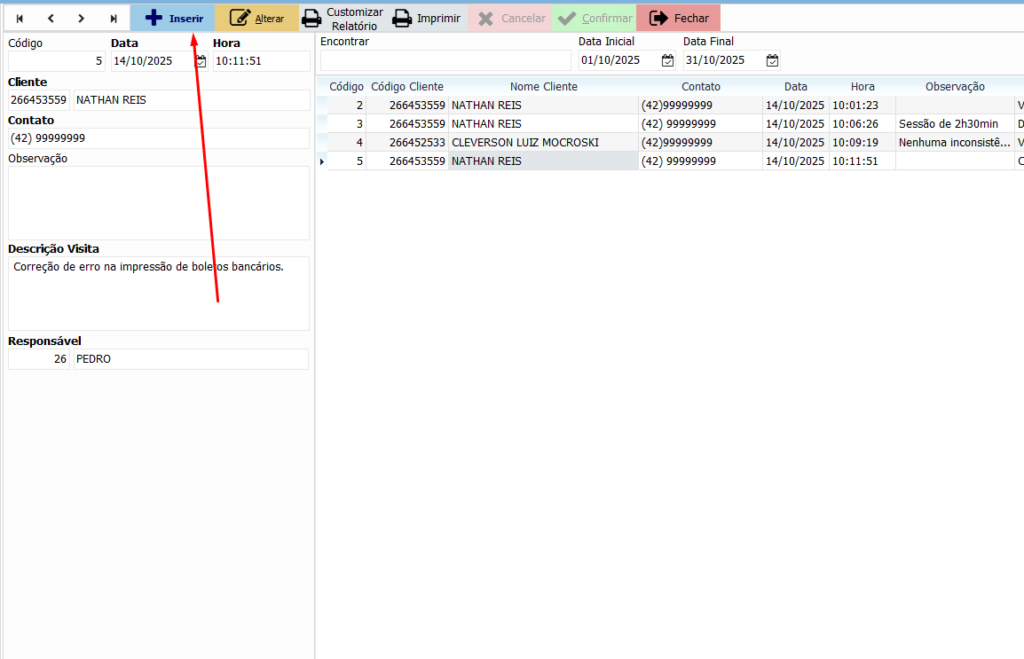Screen dimensions: 1024x659
Task: Click the Descrição Visita text box
Action: point(158,293)
